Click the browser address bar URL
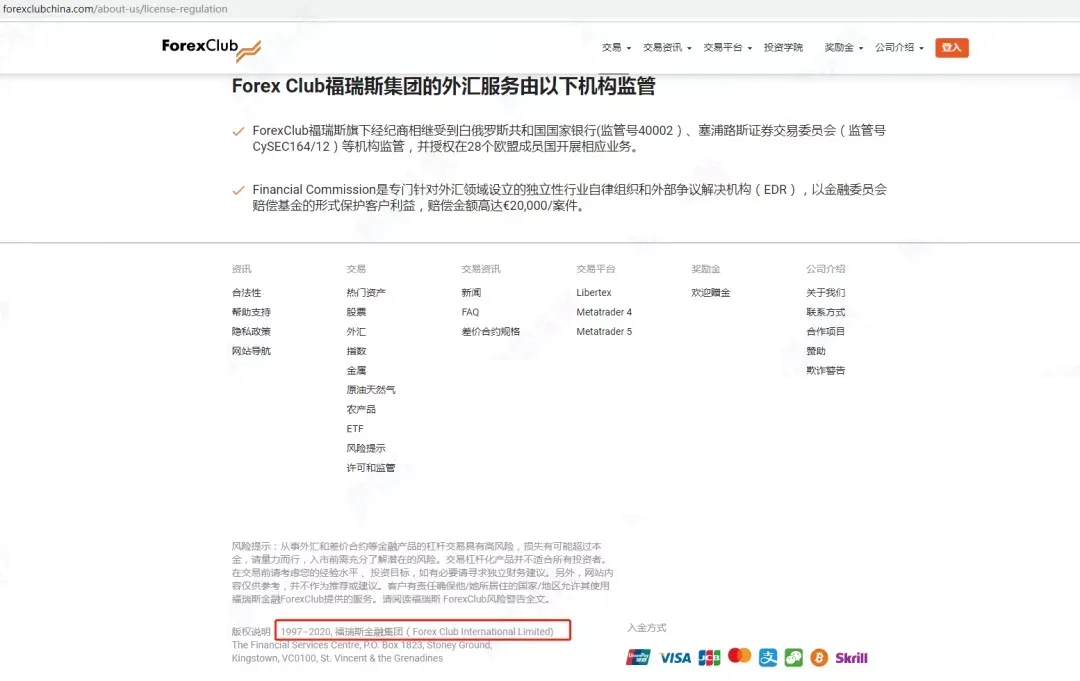1080x681 pixels. (115, 9)
